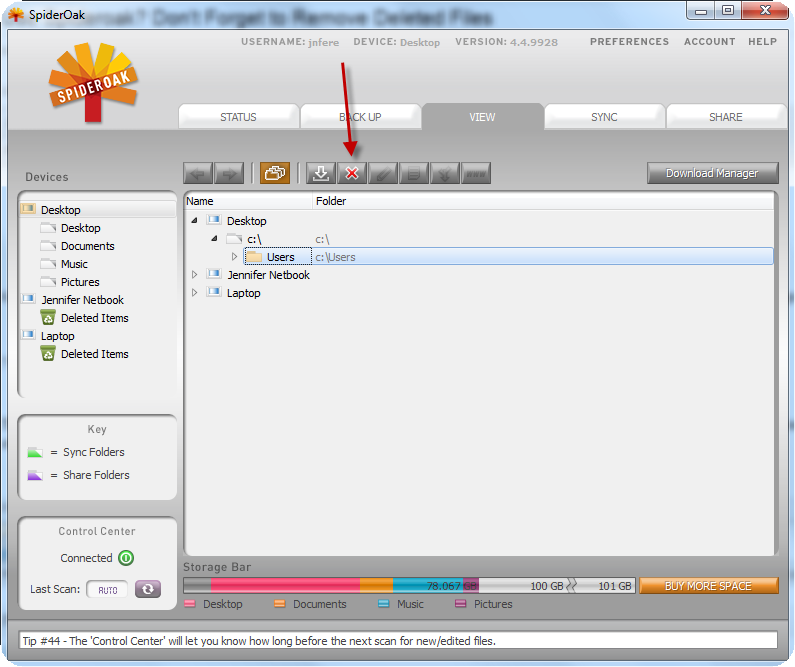The image size is (795, 667).
Task: Click the download icon in toolbar
Action: point(321,173)
